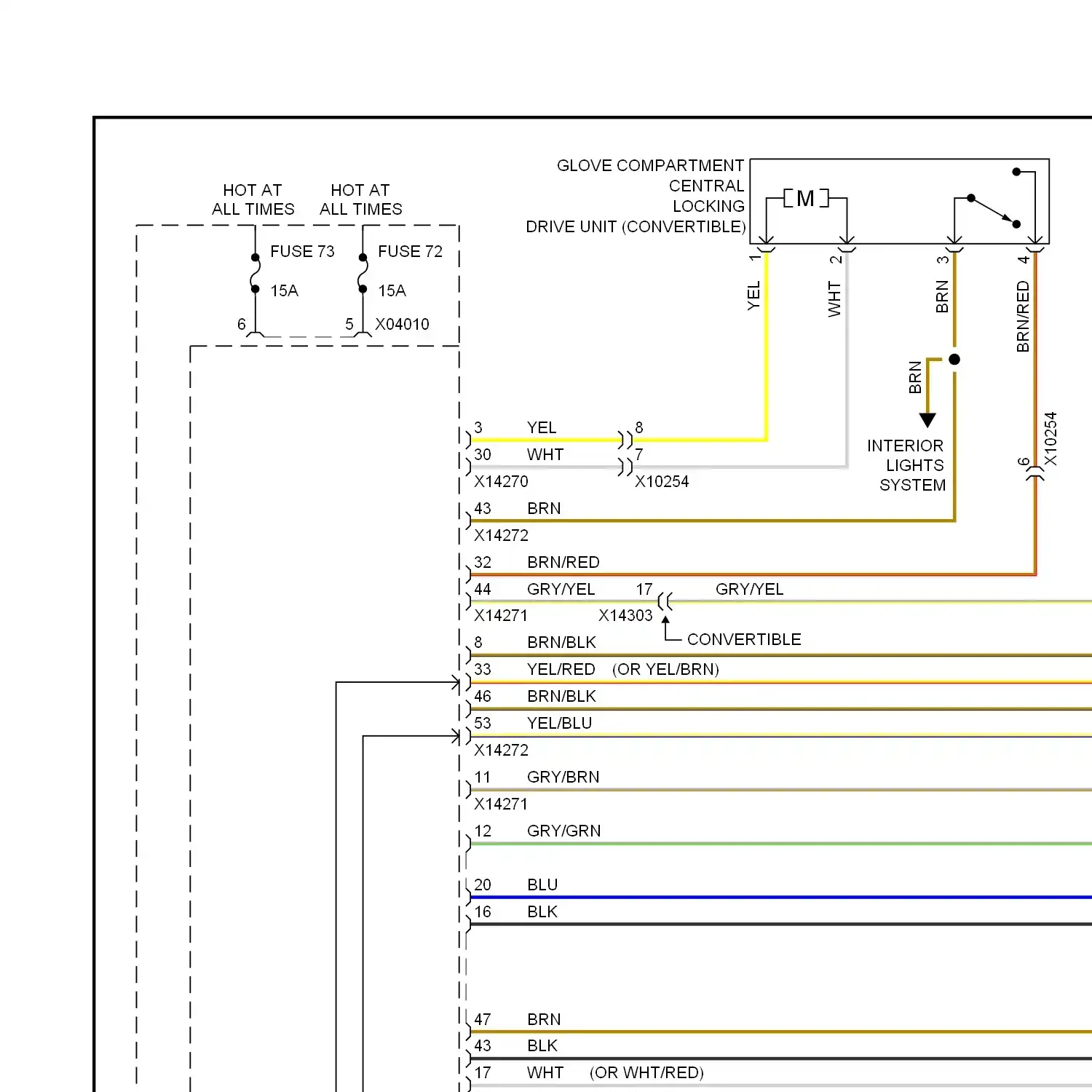Select the "X04010" connector label

click(x=402, y=324)
